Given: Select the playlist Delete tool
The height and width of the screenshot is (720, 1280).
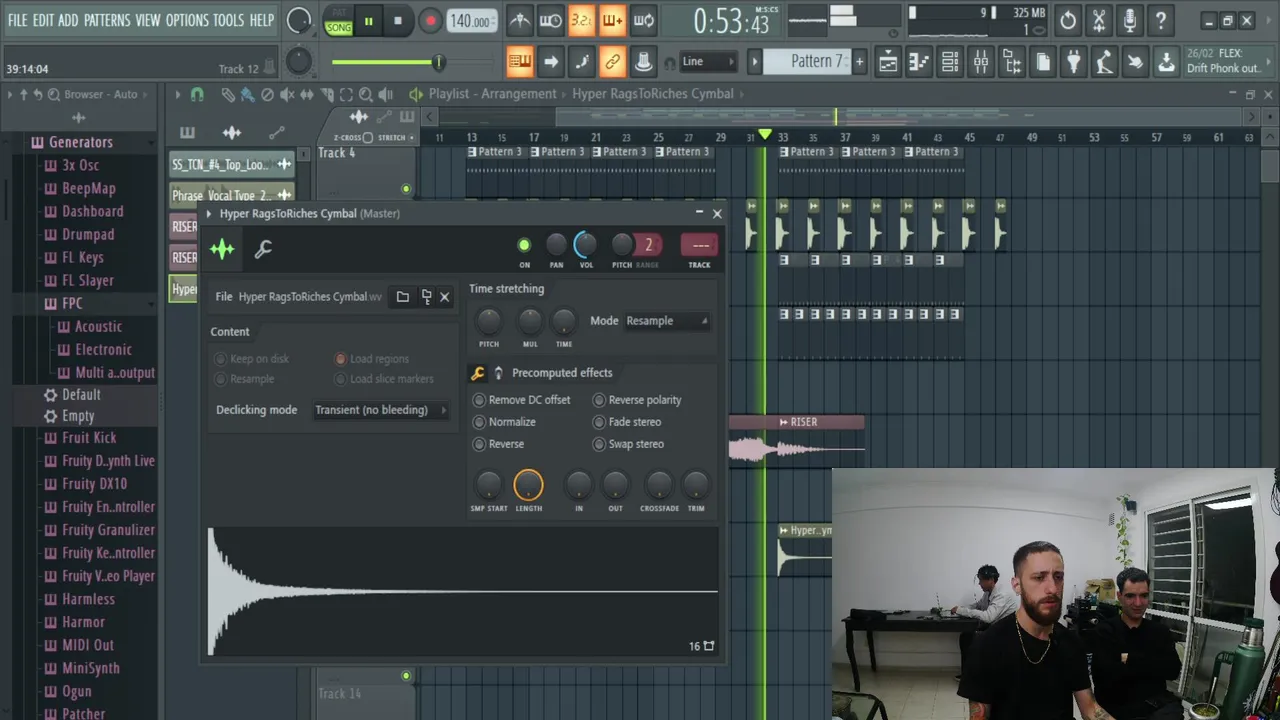Looking at the screenshot, I should [267, 94].
